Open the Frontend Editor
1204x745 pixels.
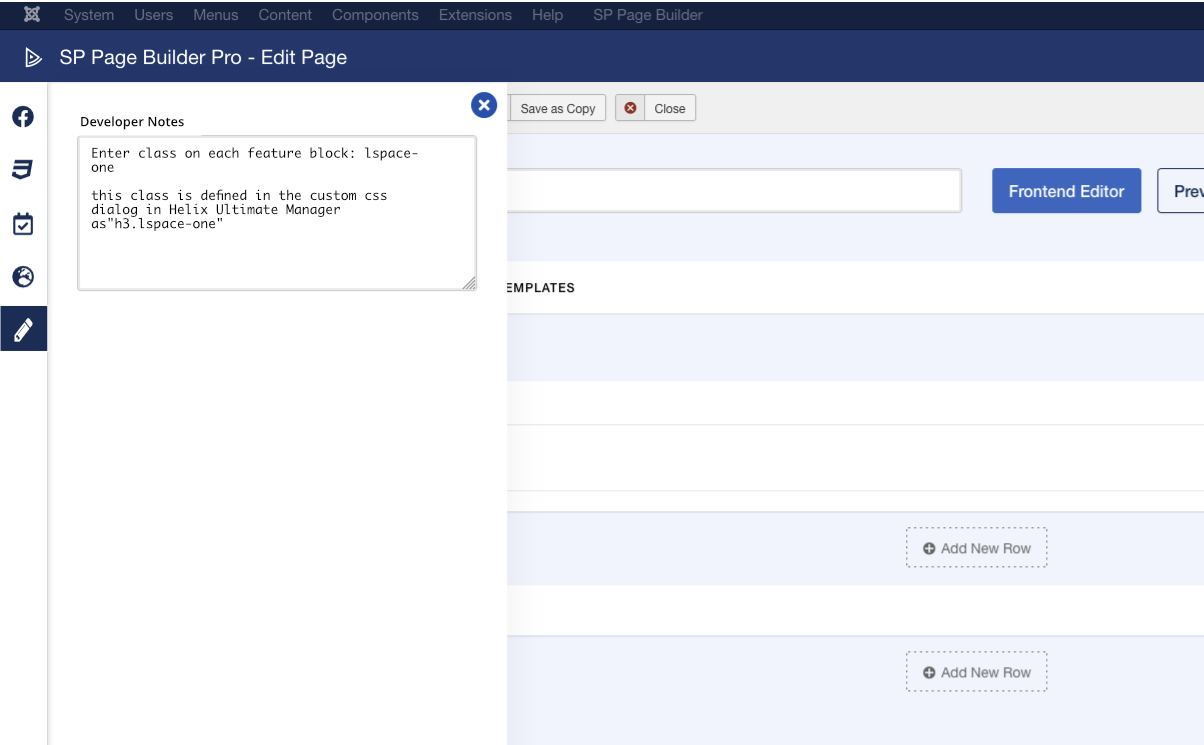[x=1066, y=191]
